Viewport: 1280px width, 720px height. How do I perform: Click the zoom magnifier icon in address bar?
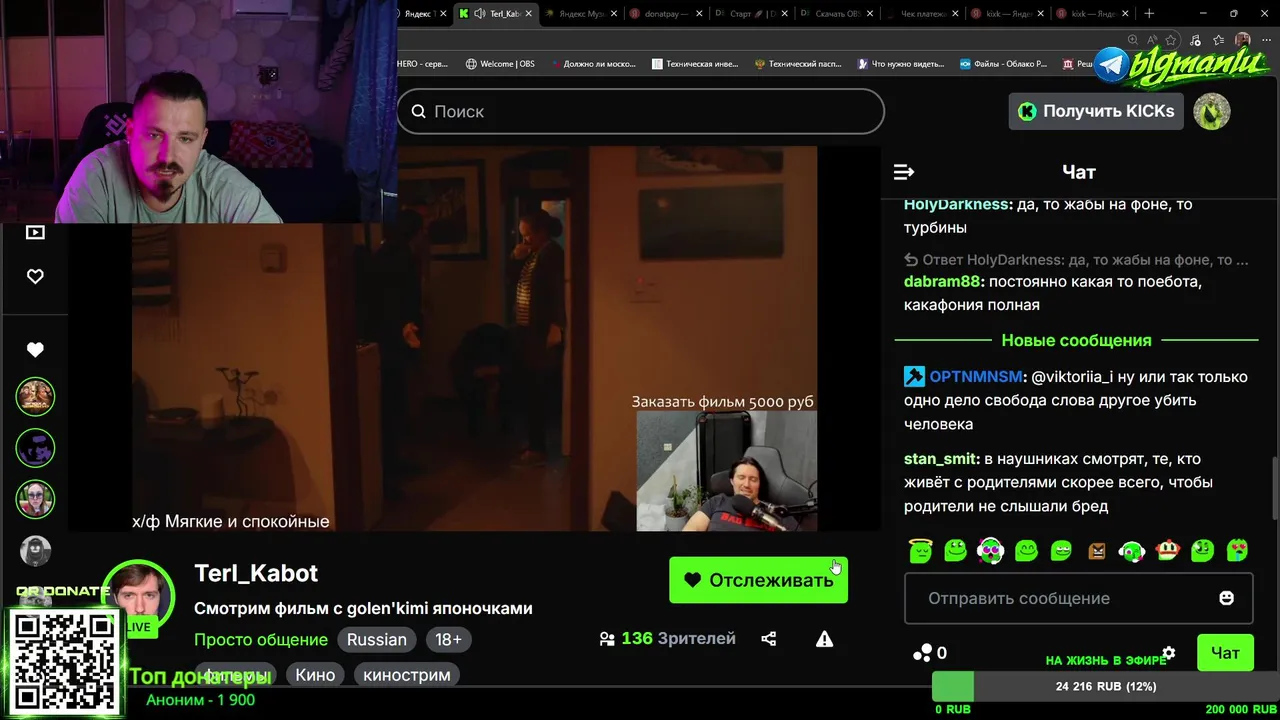pyautogui.click(x=1133, y=40)
